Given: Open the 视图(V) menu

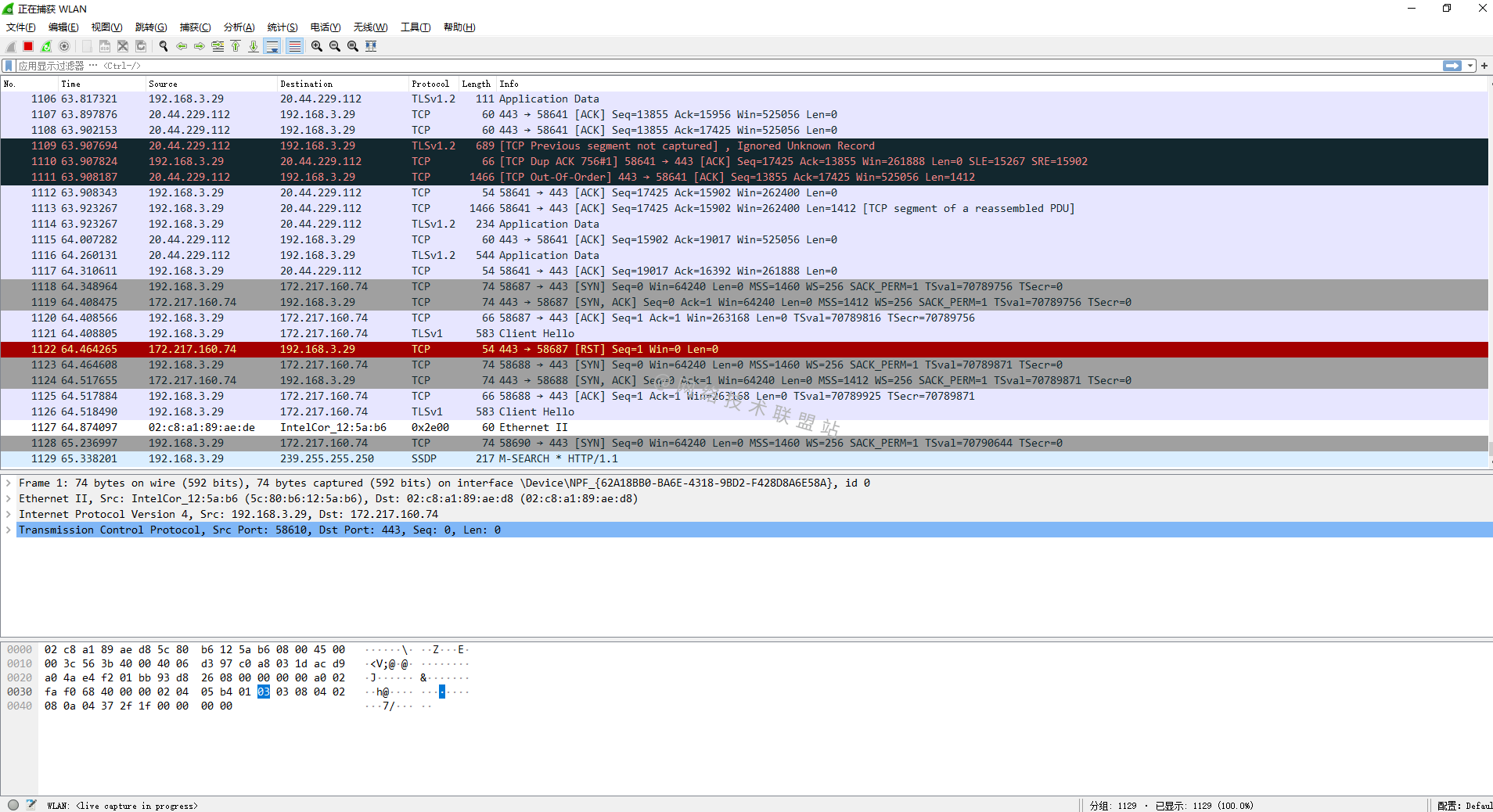Looking at the screenshot, I should [x=107, y=27].
